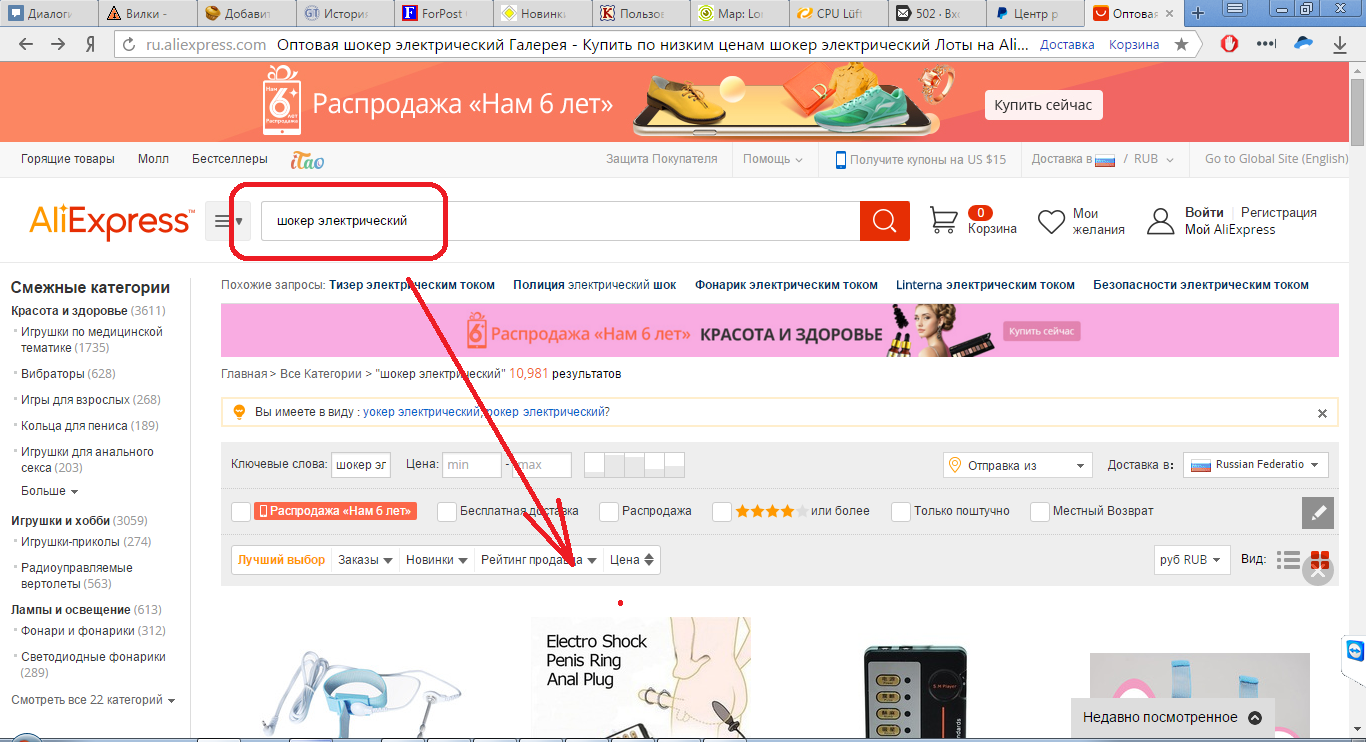
Task: Sort results by 'Цена'
Action: [632, 560]
